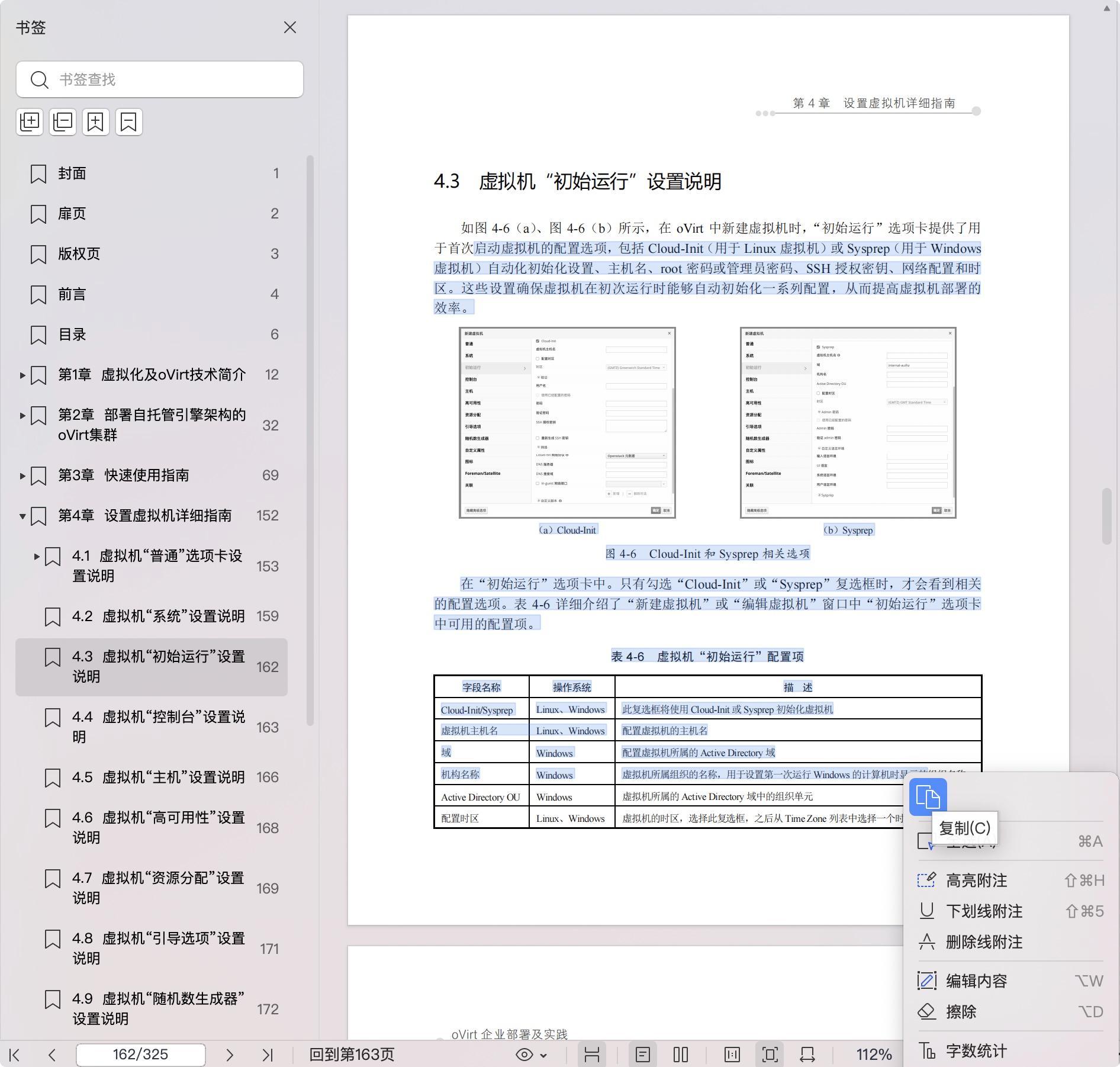The width and height of the screenshot is (1120, 1067).
Task: Toggle two-page side-by-side view
Action: [x=681, y=1055]
